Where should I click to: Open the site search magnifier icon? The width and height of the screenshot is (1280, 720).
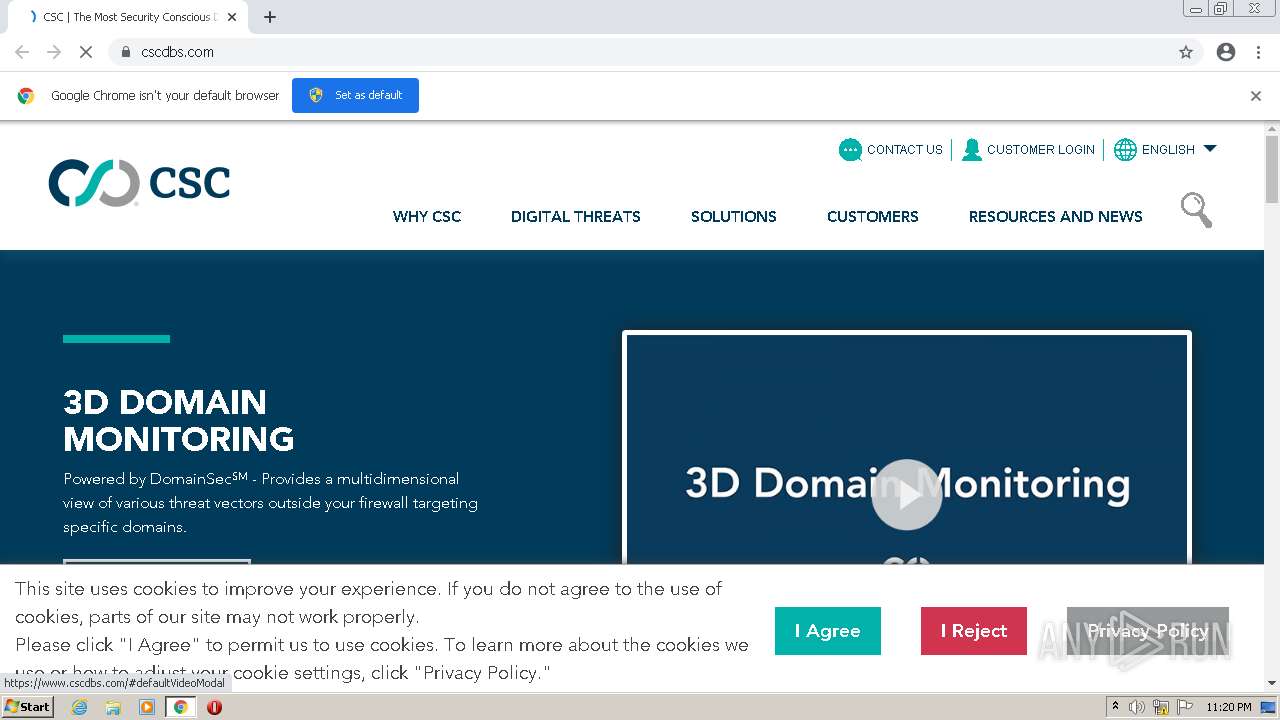click(1196, 210)
